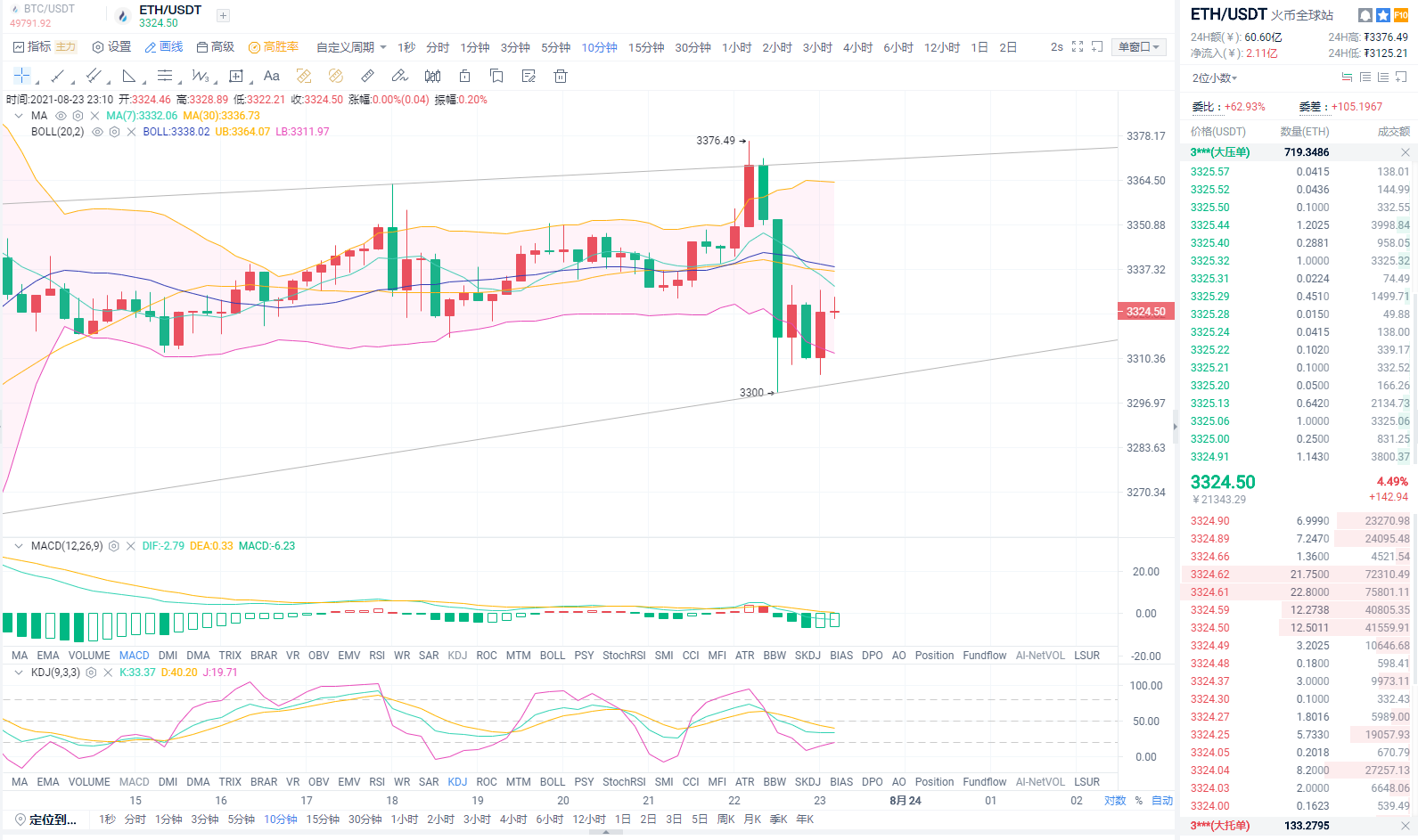Screen dimensions: 1418x840
Task: Open the orange F10 info icon
Action: click(x=1401, y=15)
